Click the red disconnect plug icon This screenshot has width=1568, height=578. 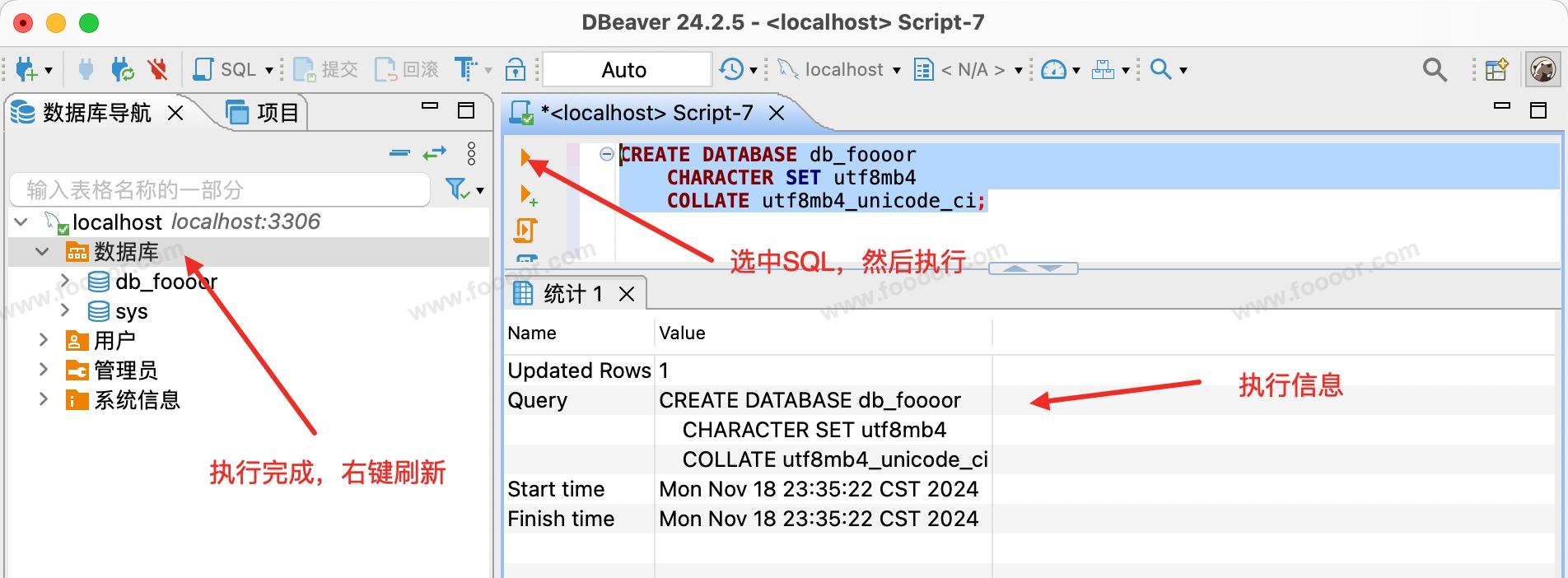pos(157,70)
